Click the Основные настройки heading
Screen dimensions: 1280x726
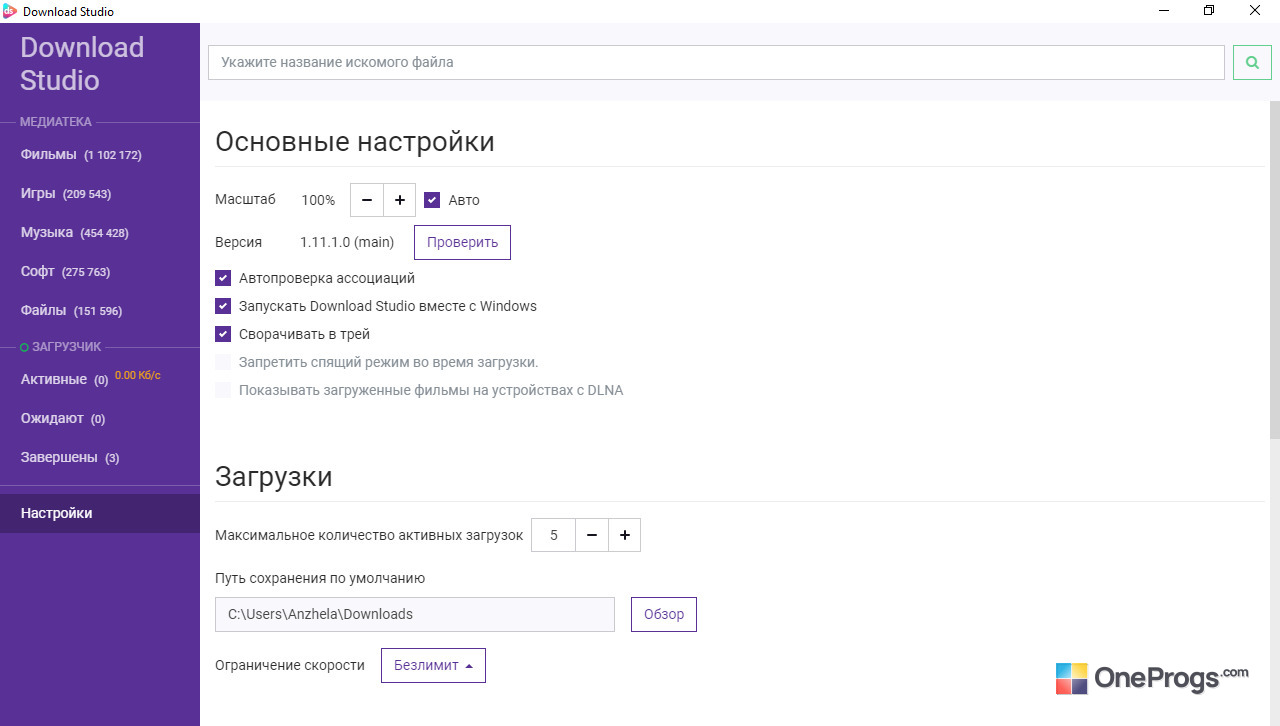pos(355,142)
